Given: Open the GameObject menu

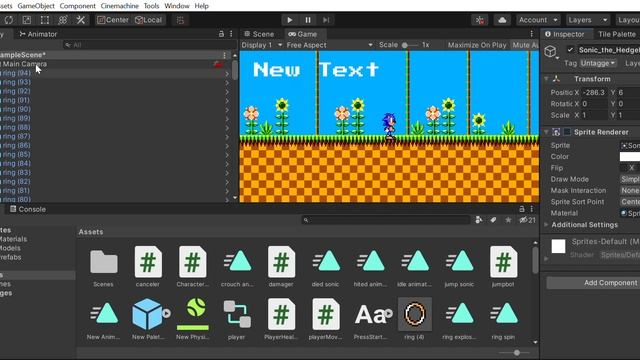Looking at the screenshot, I should 36,6.
